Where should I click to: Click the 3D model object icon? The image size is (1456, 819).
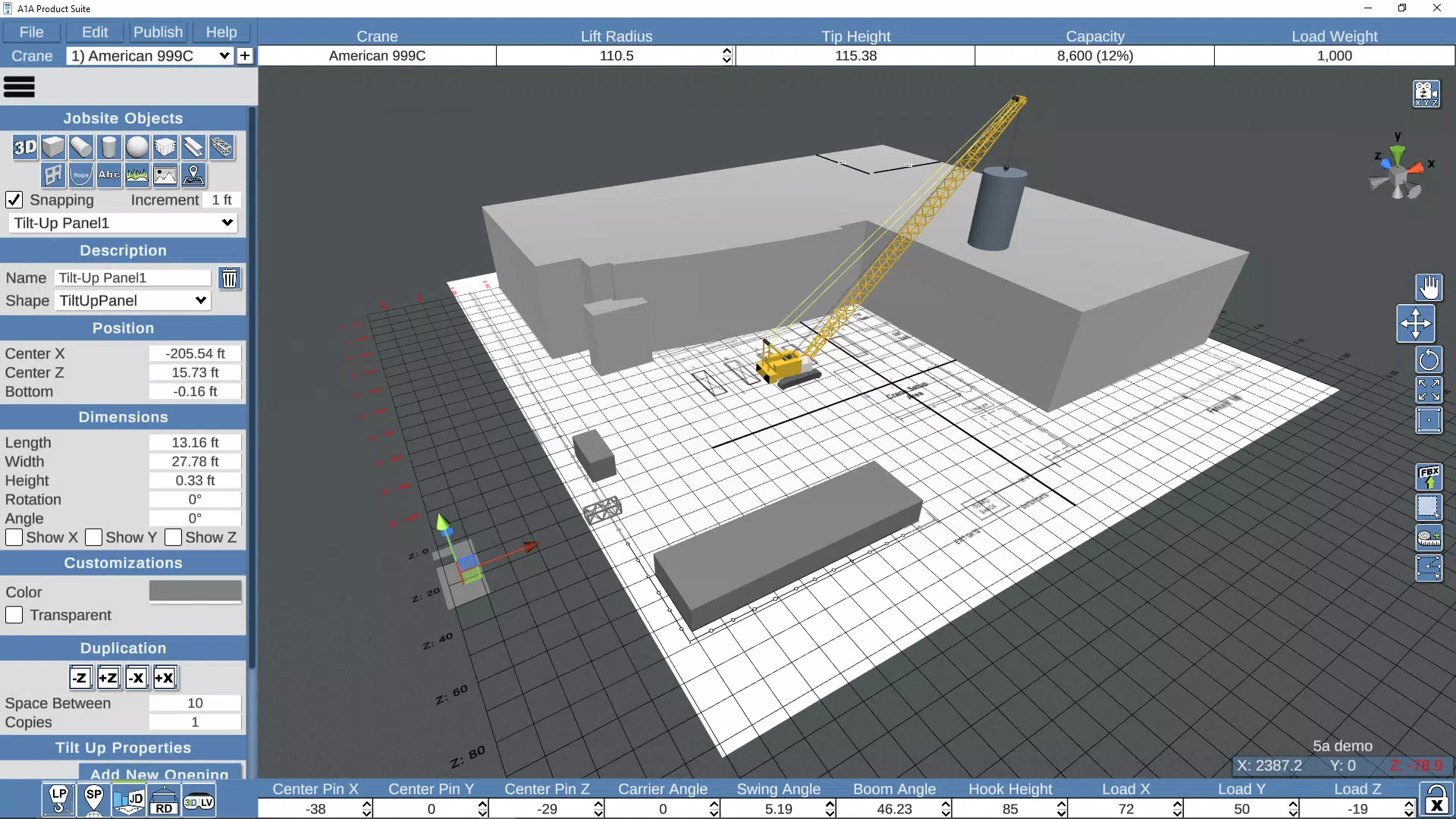coord(25,147)
